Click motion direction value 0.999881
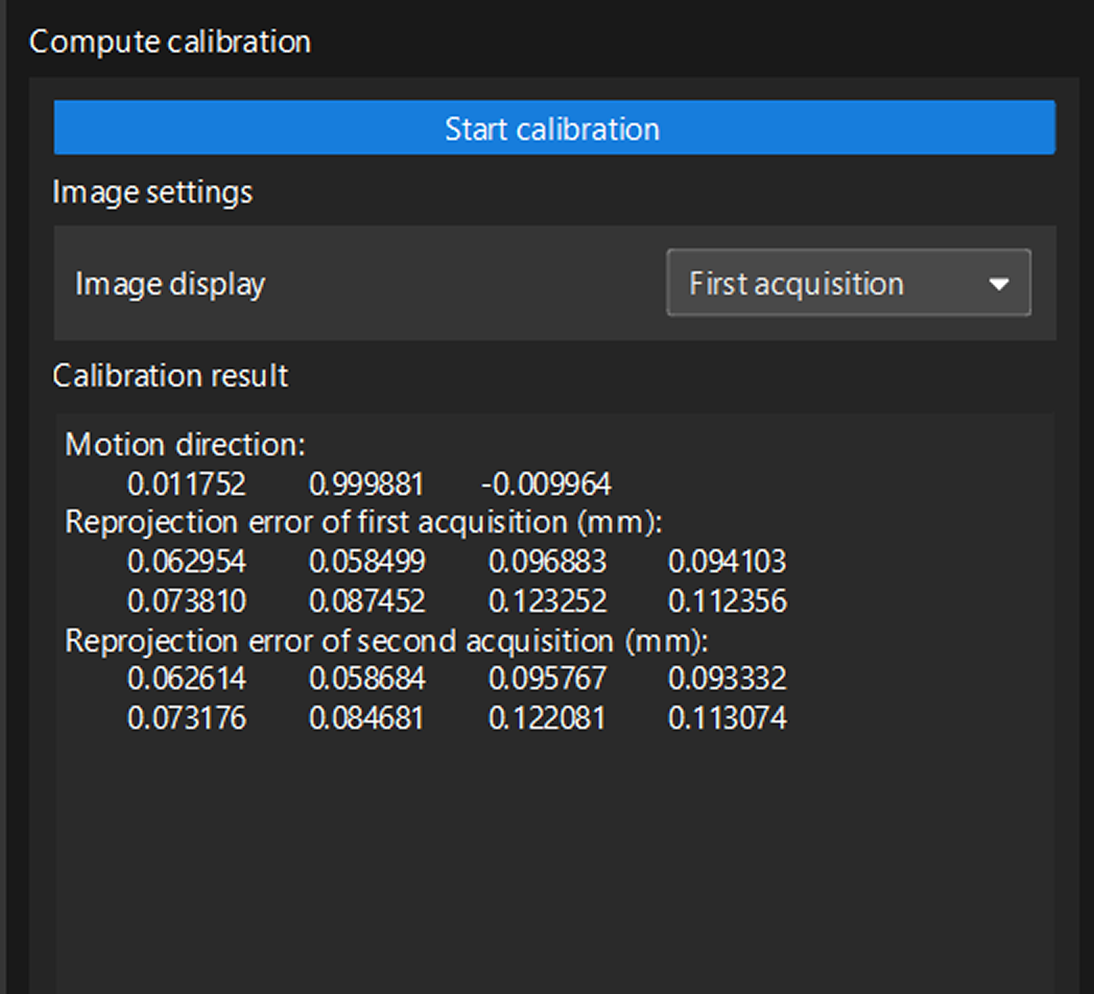The height and width of the screenshot is (994, 1094). (366, 485)
